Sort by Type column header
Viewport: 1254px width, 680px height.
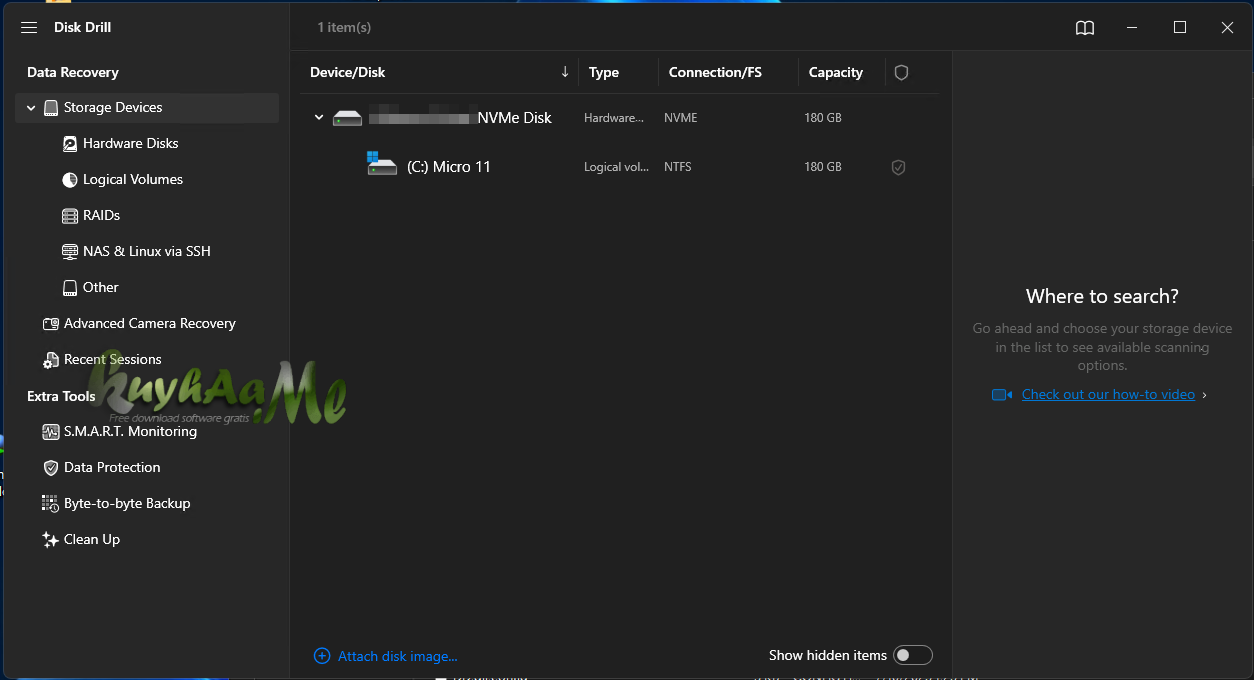[x=604, y=73]
